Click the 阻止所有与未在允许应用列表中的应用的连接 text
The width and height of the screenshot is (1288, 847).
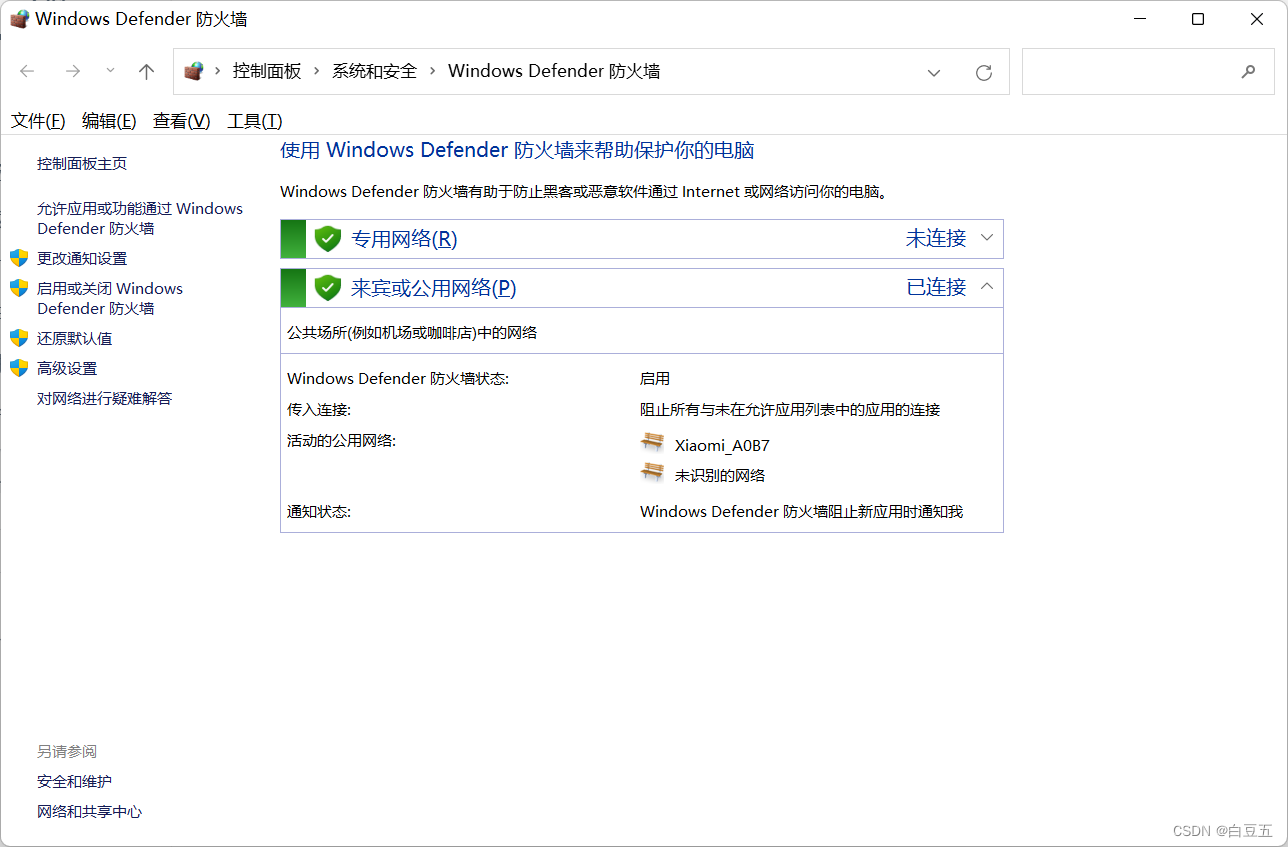coord(790,410)
